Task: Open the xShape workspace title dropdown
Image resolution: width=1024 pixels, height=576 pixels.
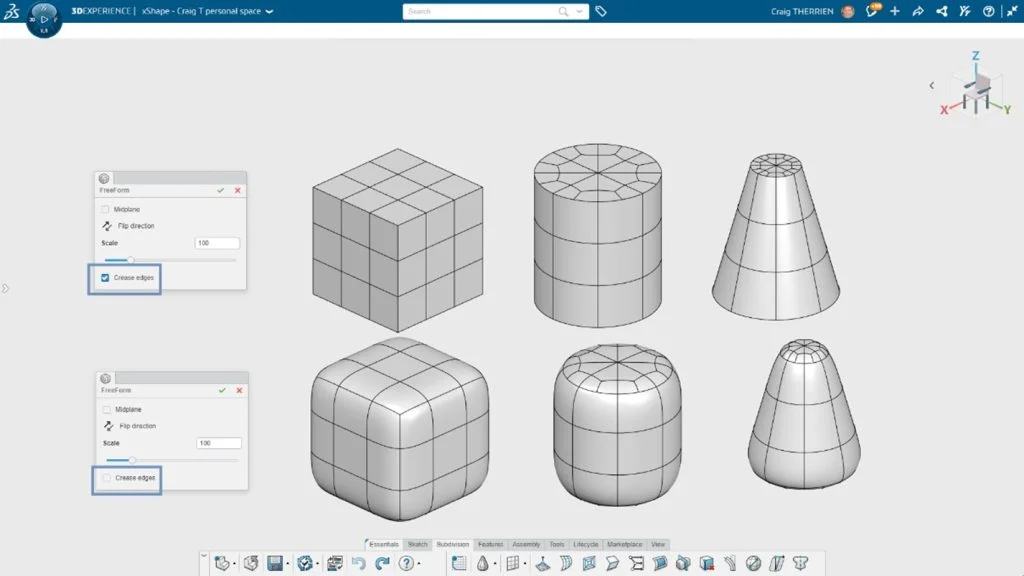Action: 269,11
